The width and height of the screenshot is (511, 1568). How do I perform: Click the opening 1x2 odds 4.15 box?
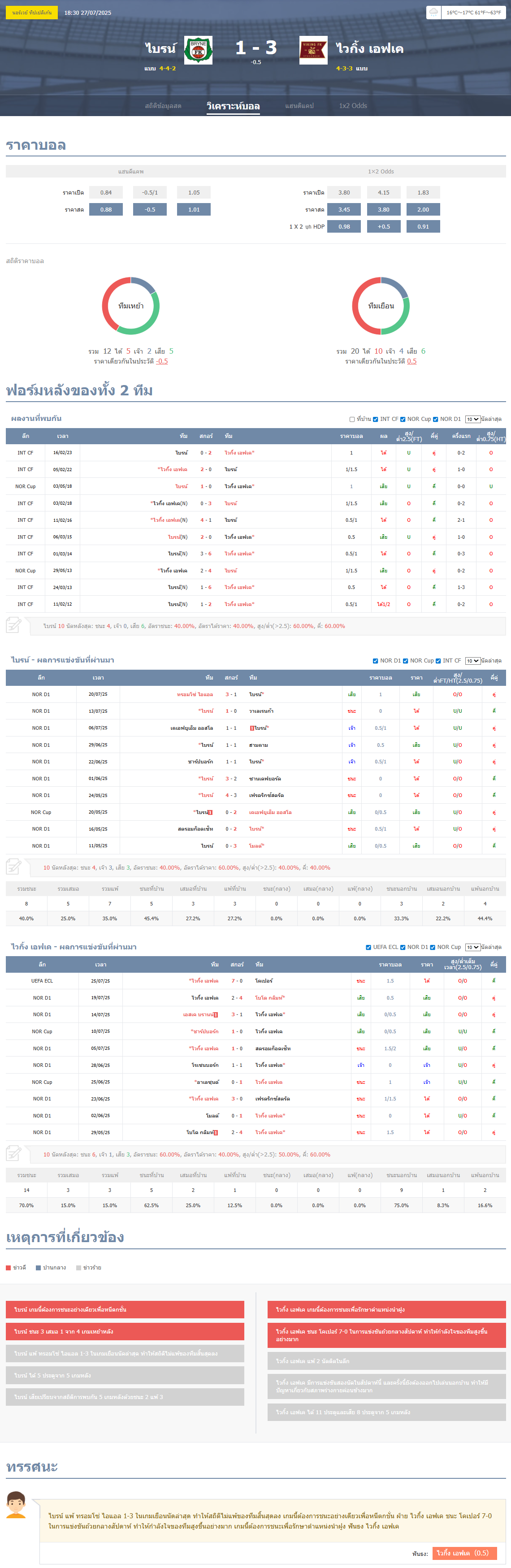[383, 192]
